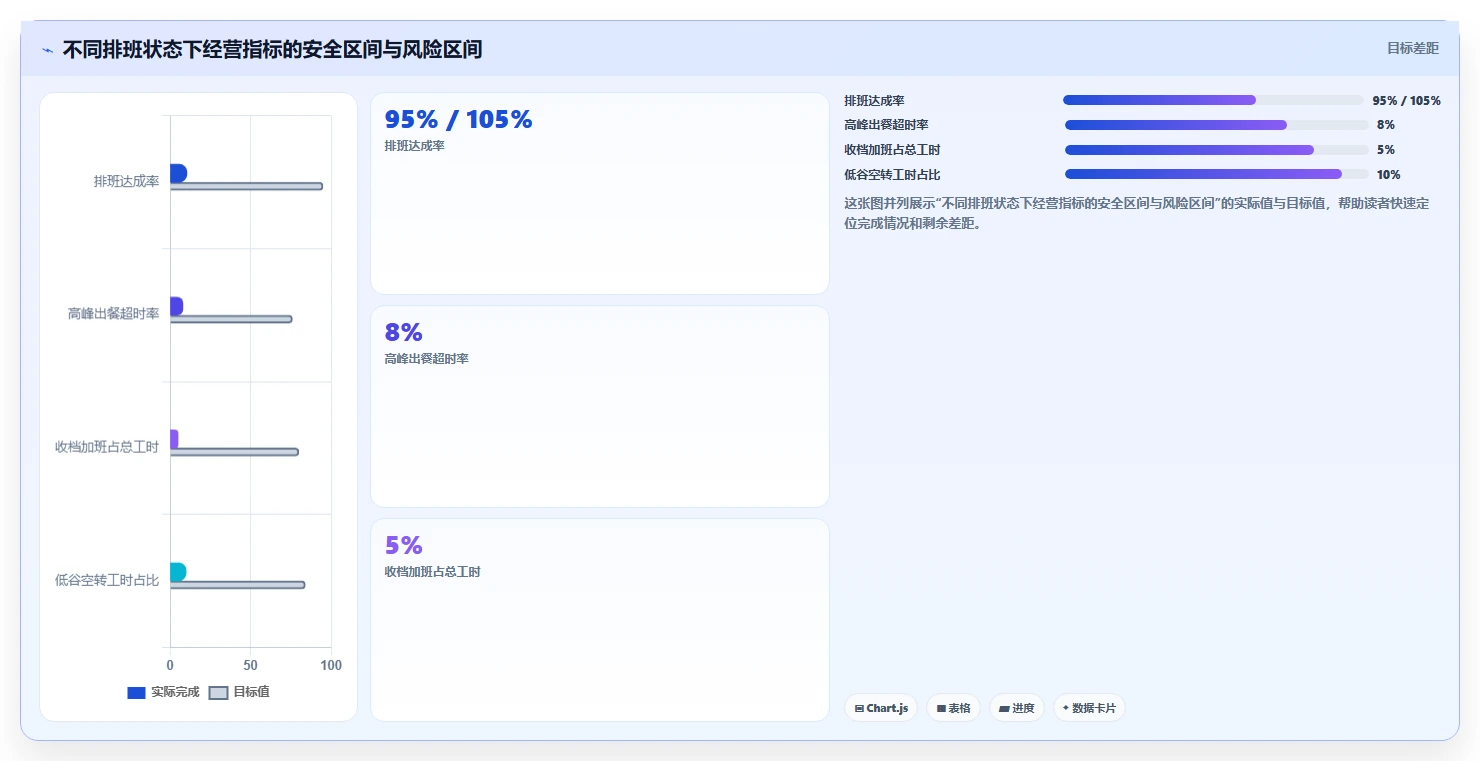
Task: Click the actual bar for 高峰出餐超时率
Action: pos(176,306)
